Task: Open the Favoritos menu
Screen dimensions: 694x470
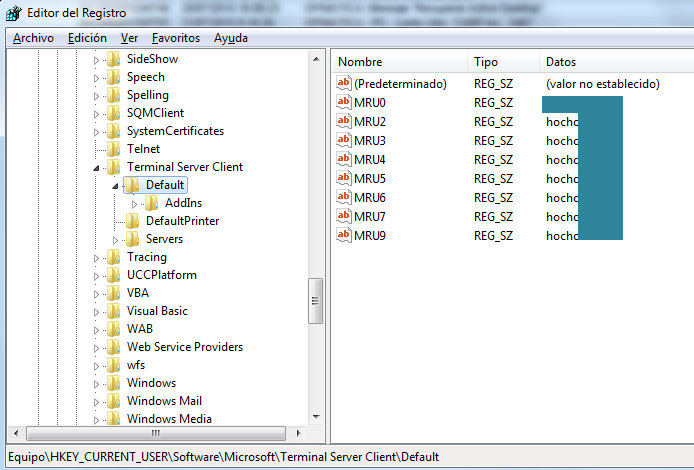Action: coord(176,39)
